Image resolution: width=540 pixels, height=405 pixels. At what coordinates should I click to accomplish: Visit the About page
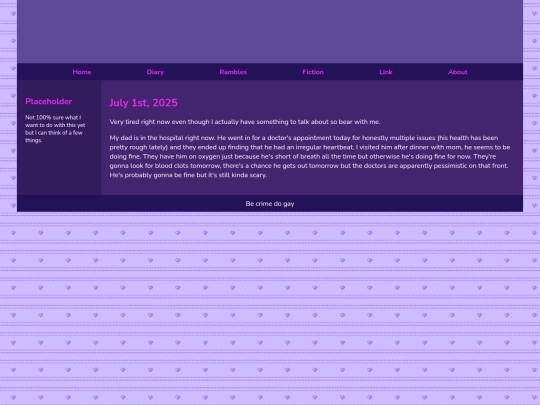tap(458, 72)
